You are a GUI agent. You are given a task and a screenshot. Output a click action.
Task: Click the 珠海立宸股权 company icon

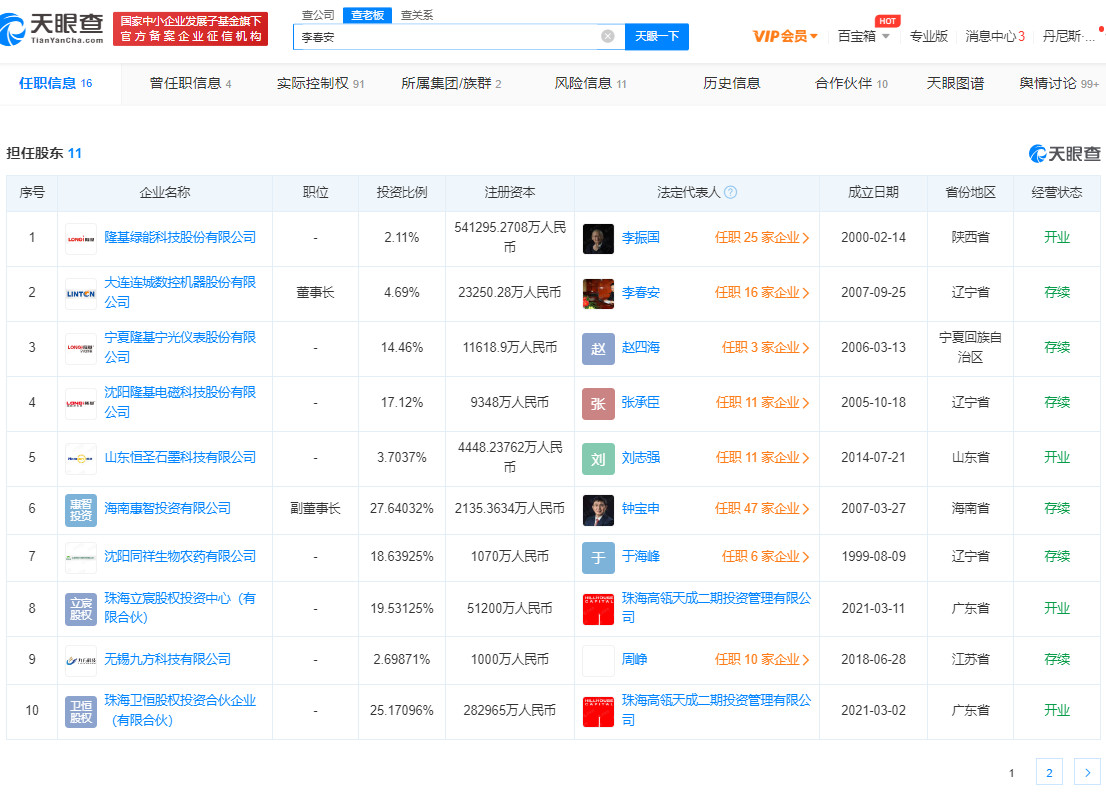coord(81,608)
